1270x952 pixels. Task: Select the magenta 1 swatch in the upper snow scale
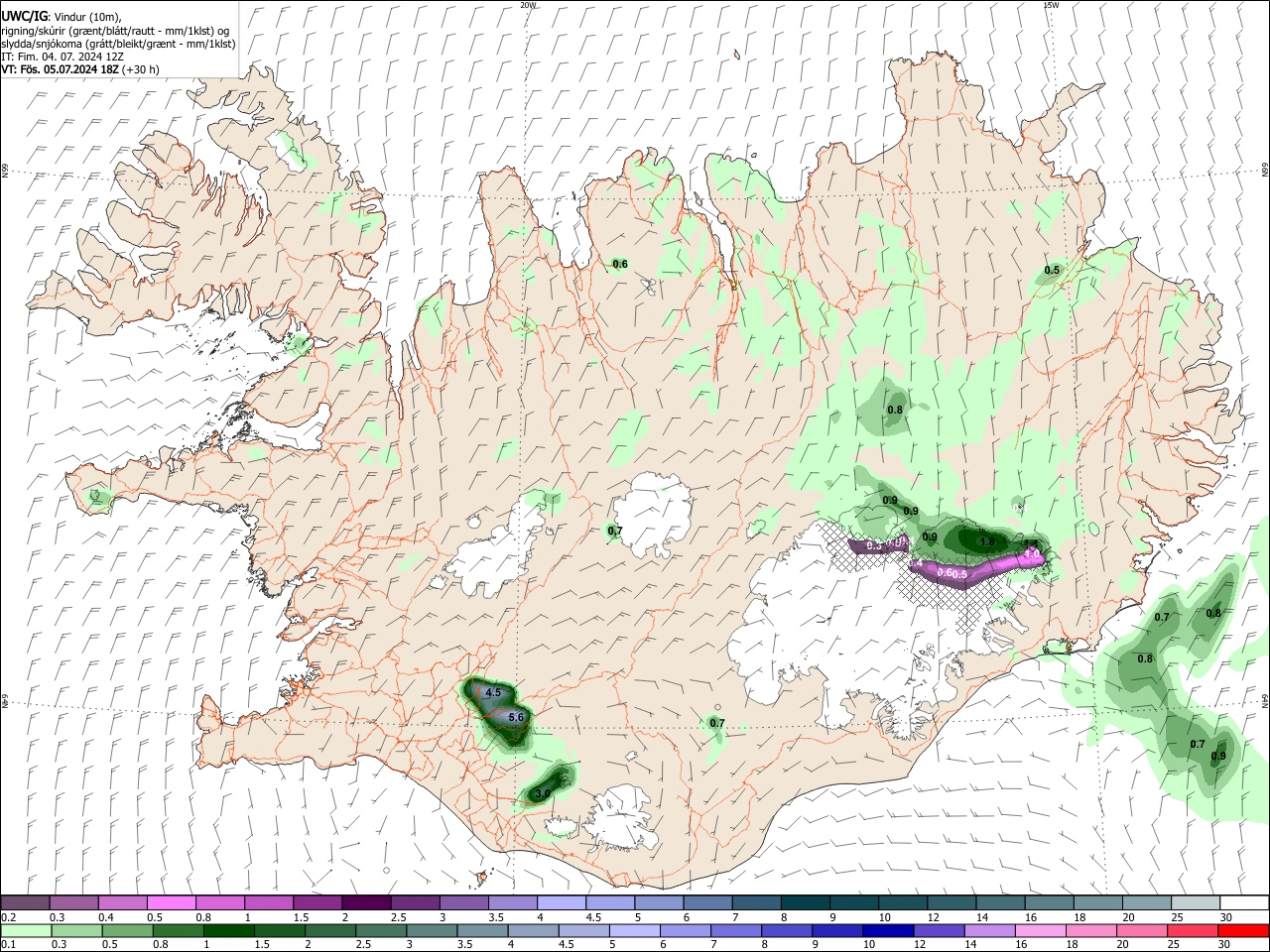tap(269, 903)
